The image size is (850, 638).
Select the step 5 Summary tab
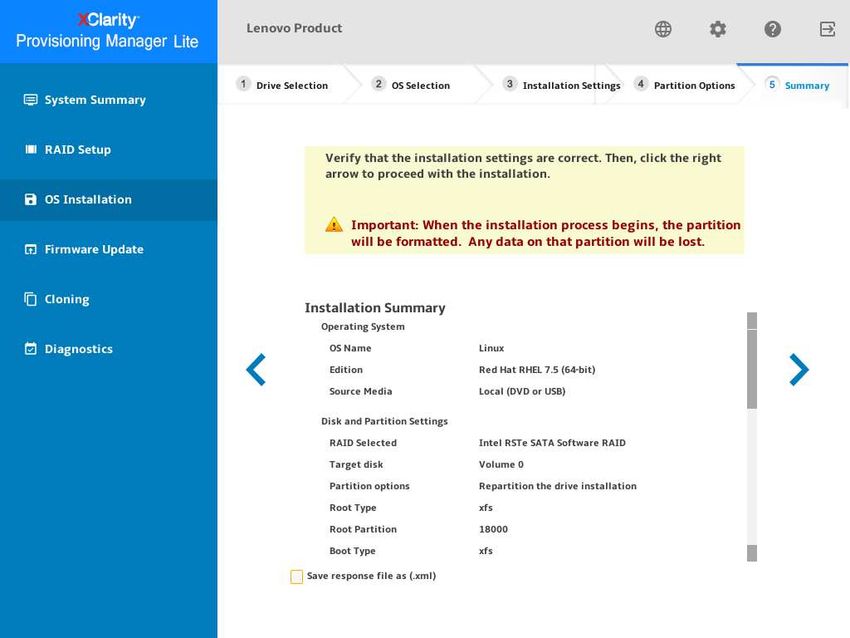tap(797, 85)
